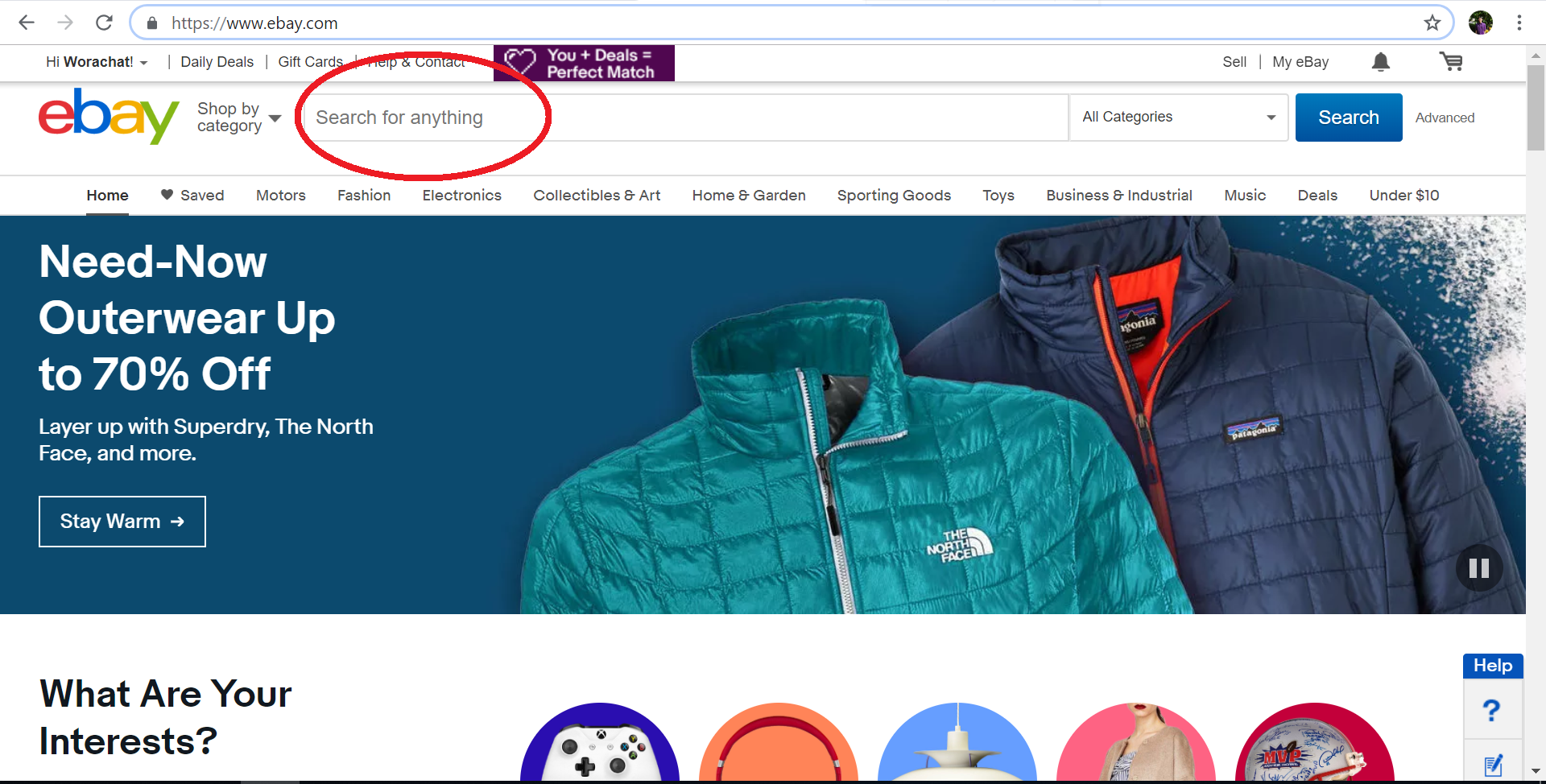Click the browser forward arrow
Screen dimensions: 1546x784
[x=65, y=23]
